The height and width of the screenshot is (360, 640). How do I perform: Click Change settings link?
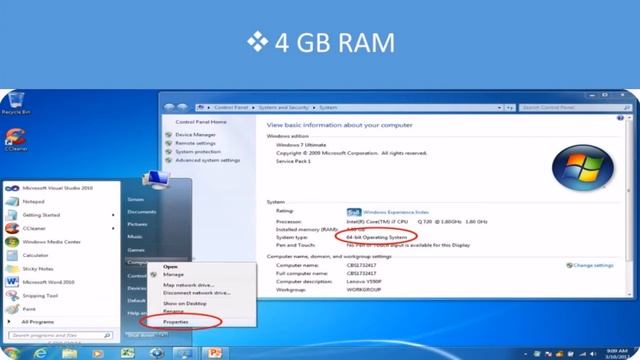(593, 265)
